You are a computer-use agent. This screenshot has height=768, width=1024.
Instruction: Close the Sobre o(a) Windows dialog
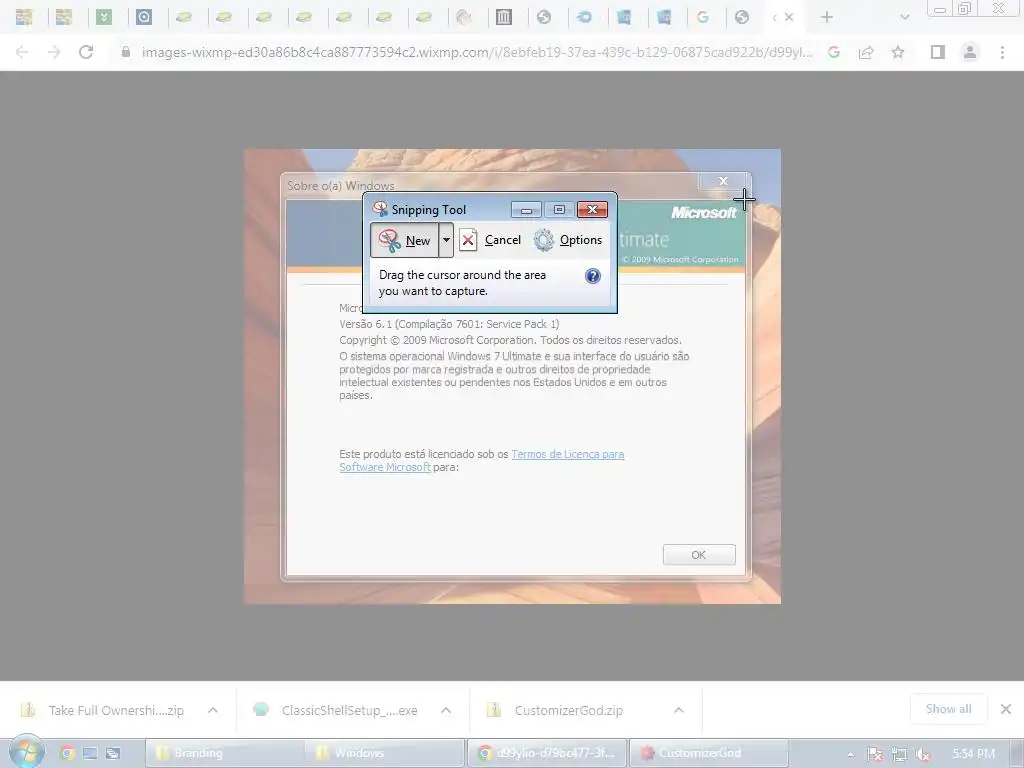723,181
